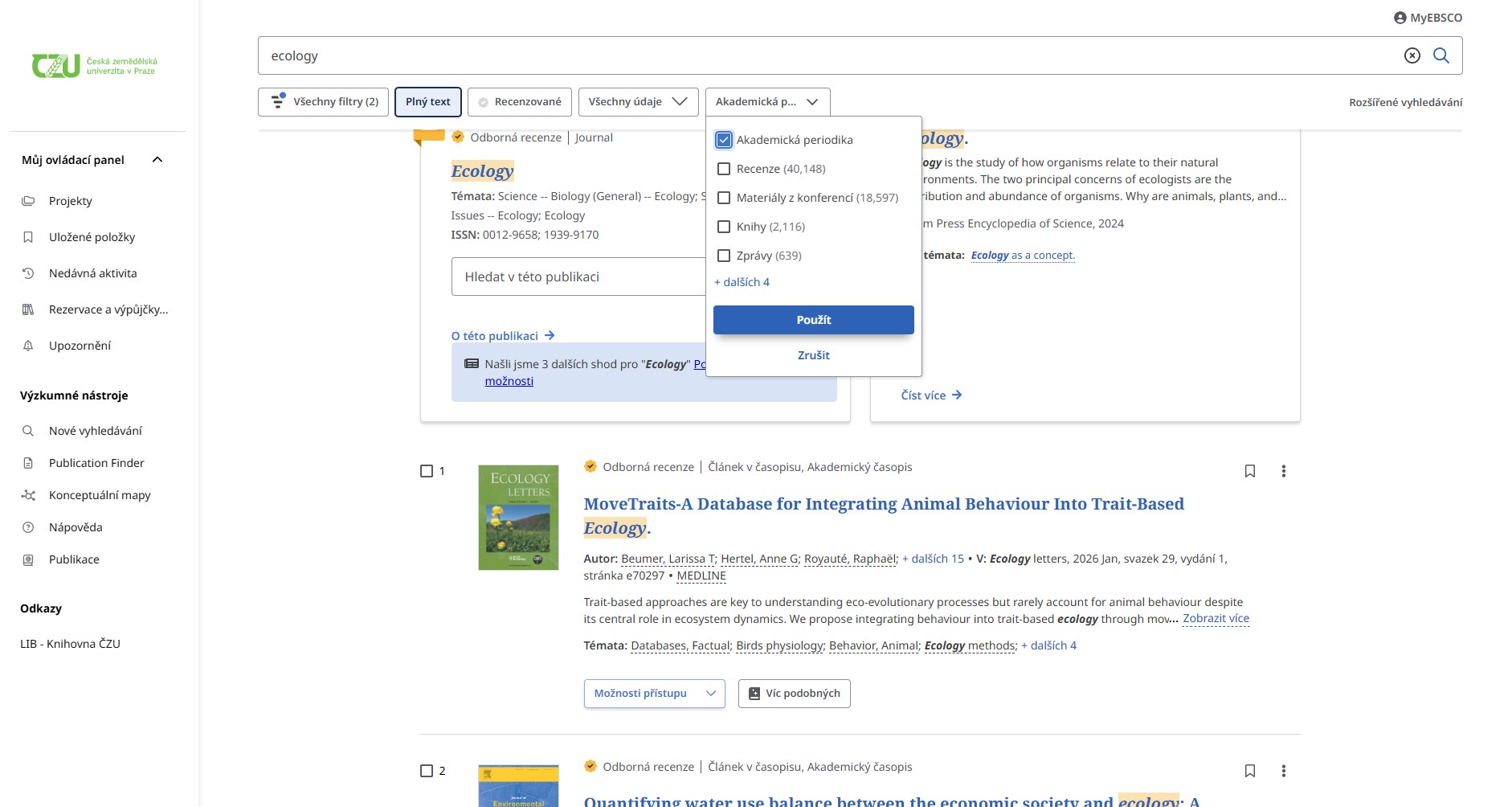The image size is (1512, 807).
Task: Check the Recenze source type option
Action: coord(724,169)
